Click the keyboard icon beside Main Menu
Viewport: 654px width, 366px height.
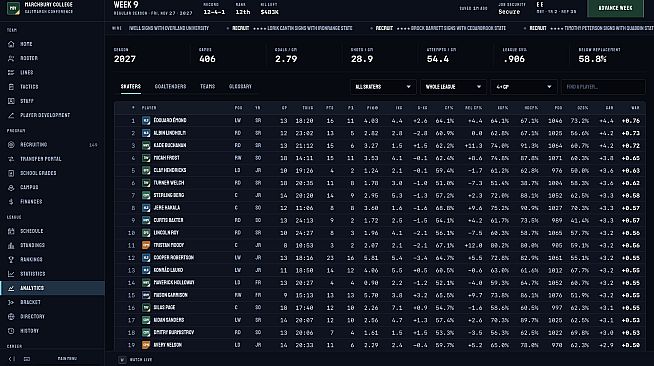coord(27,359)
